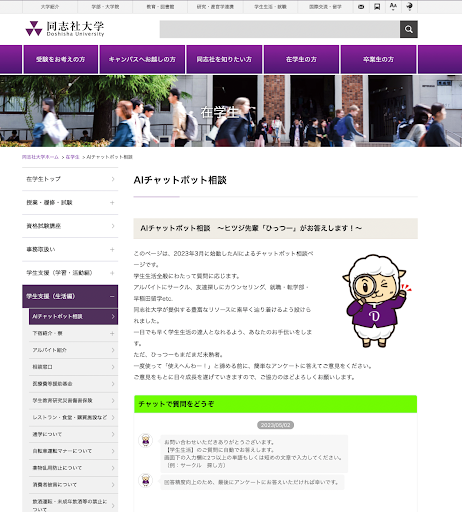Open the 研究・産官学連携 top menu

point(215,7)
